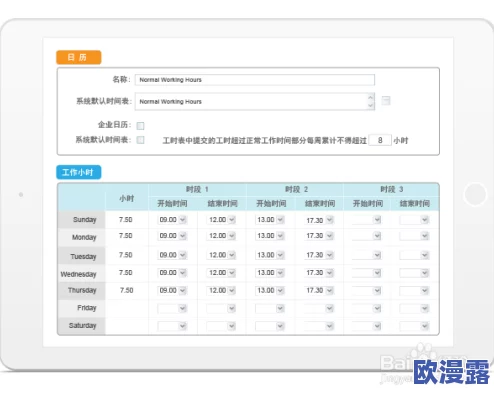Viewport: 494px width, 393px height.
Task: Click the 名称 field with Normal Working Hours
Action: coord(255,80)
